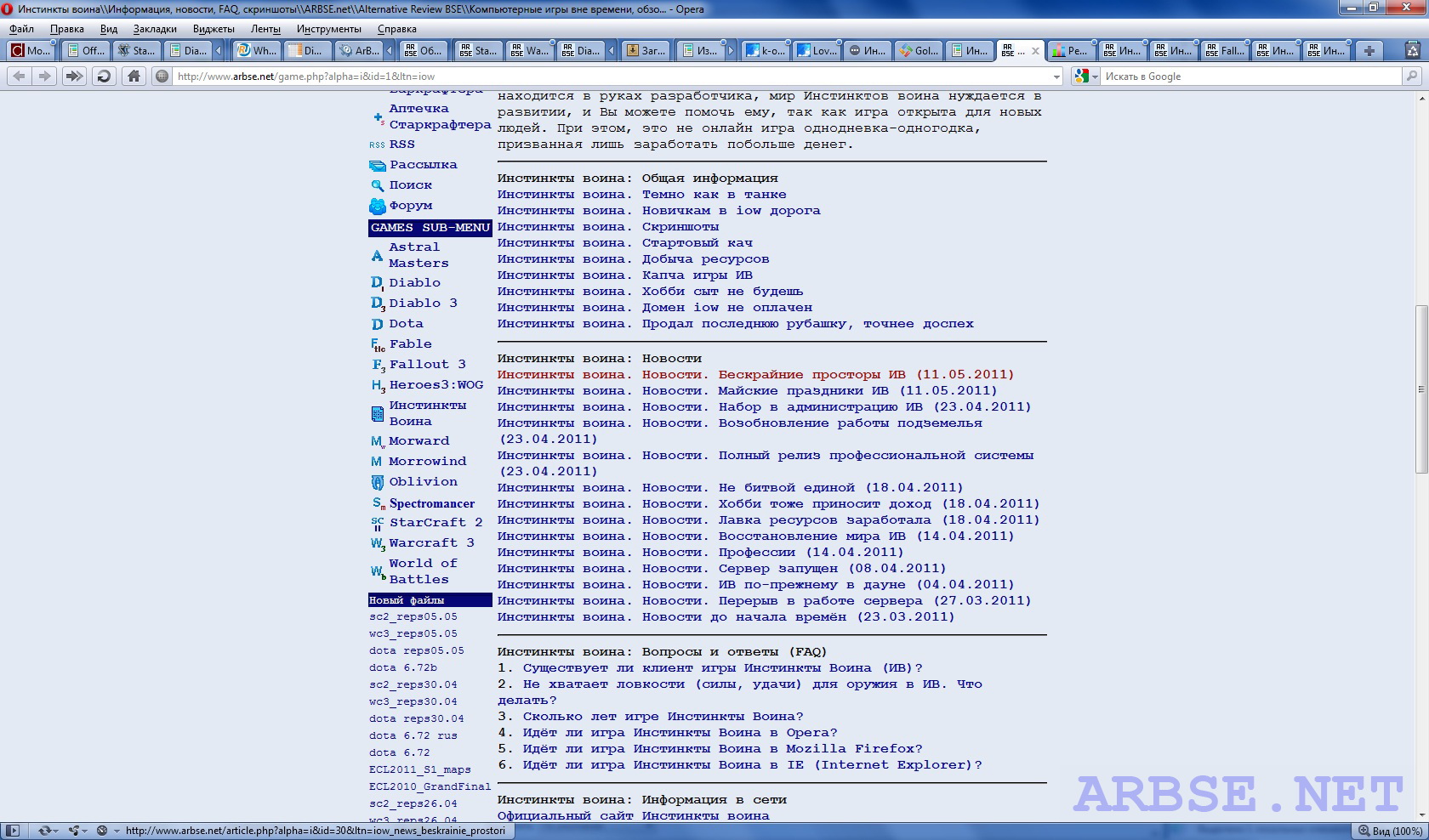Viewport: 1429px width, 840px height.
Task: Open Opera Turbo dropdown in status bar
Action: (105, 831)
